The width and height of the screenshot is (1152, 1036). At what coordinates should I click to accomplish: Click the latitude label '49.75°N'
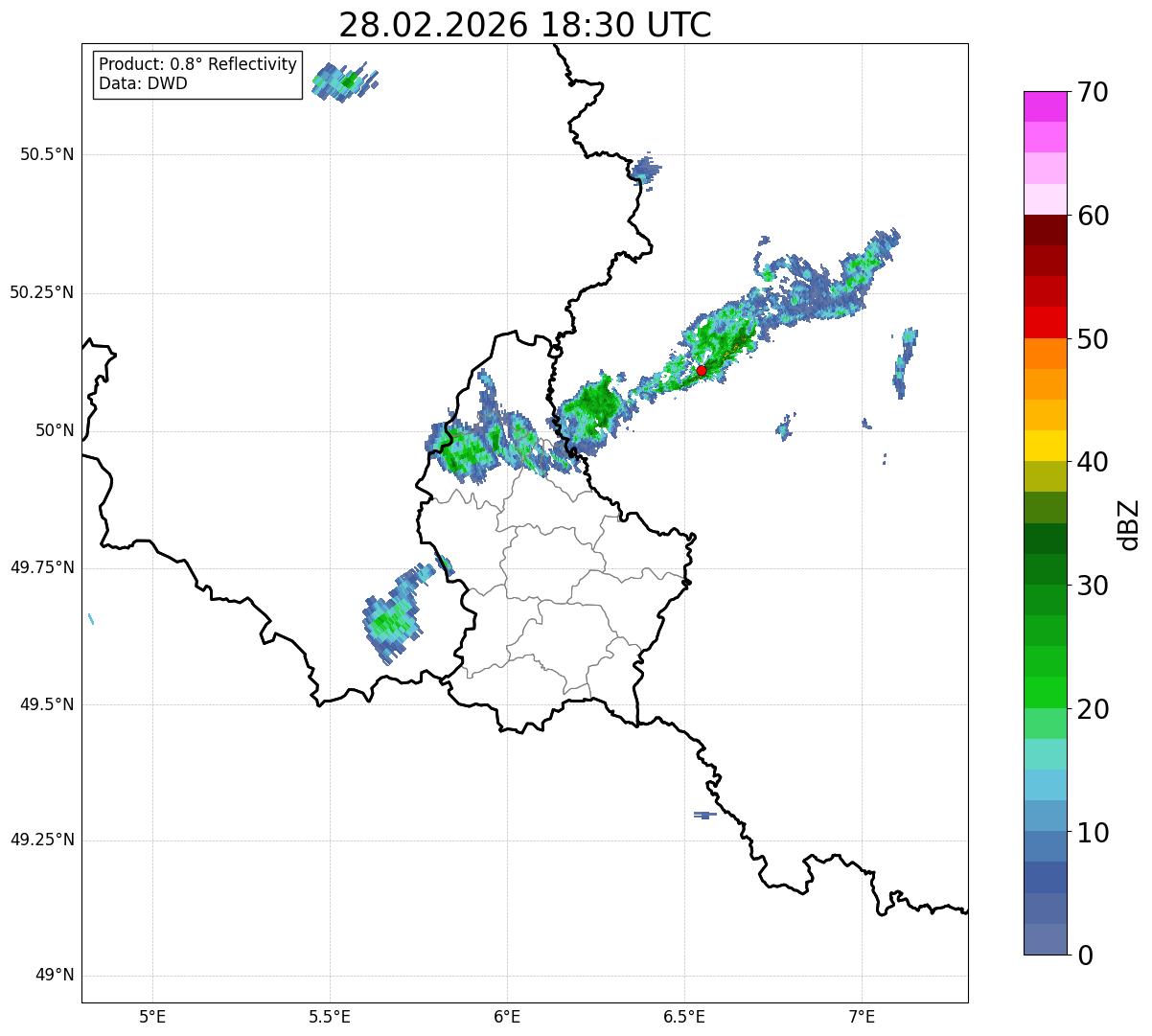(42, 567)
